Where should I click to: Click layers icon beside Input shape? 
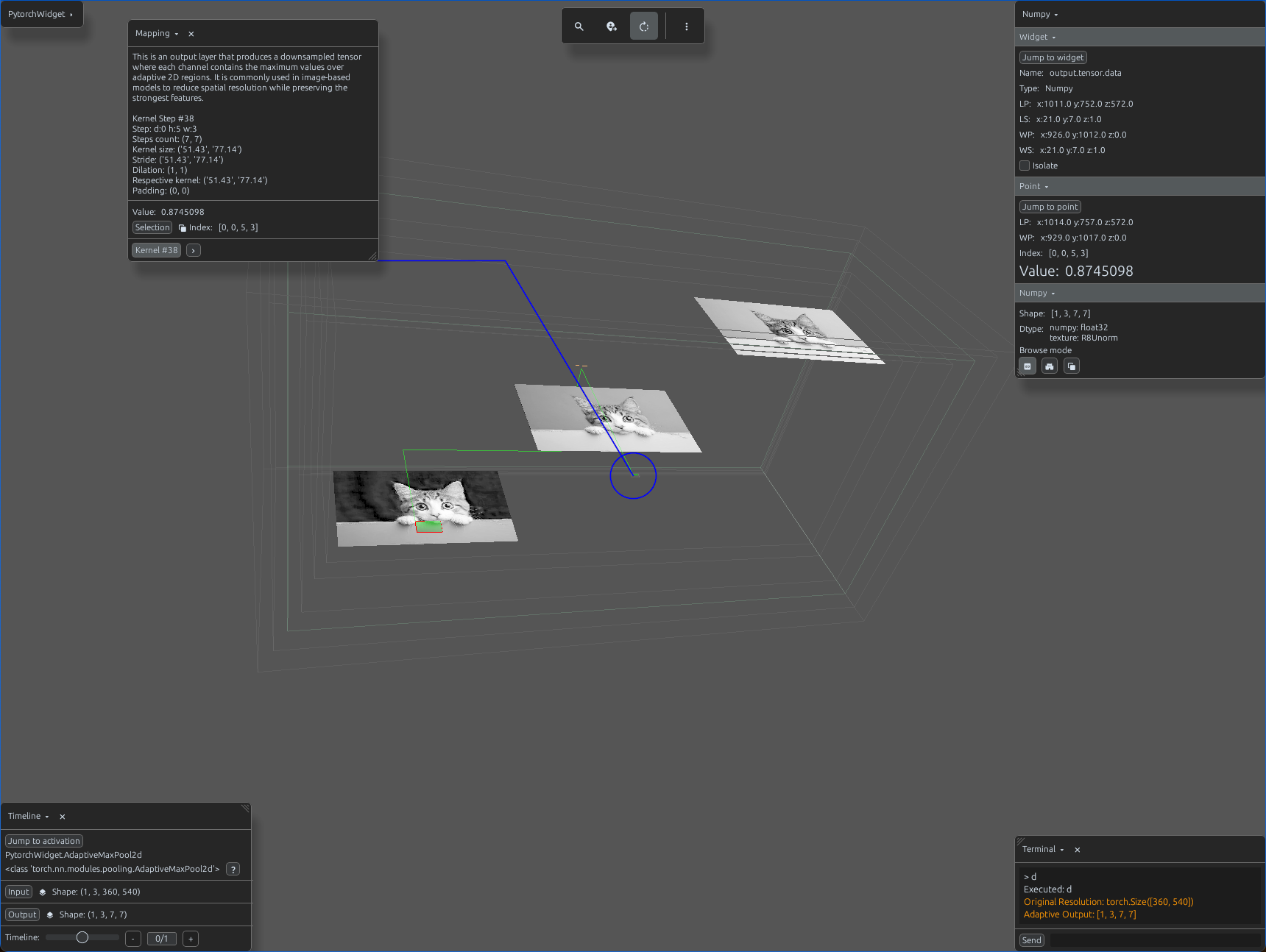tap(43, 892)
